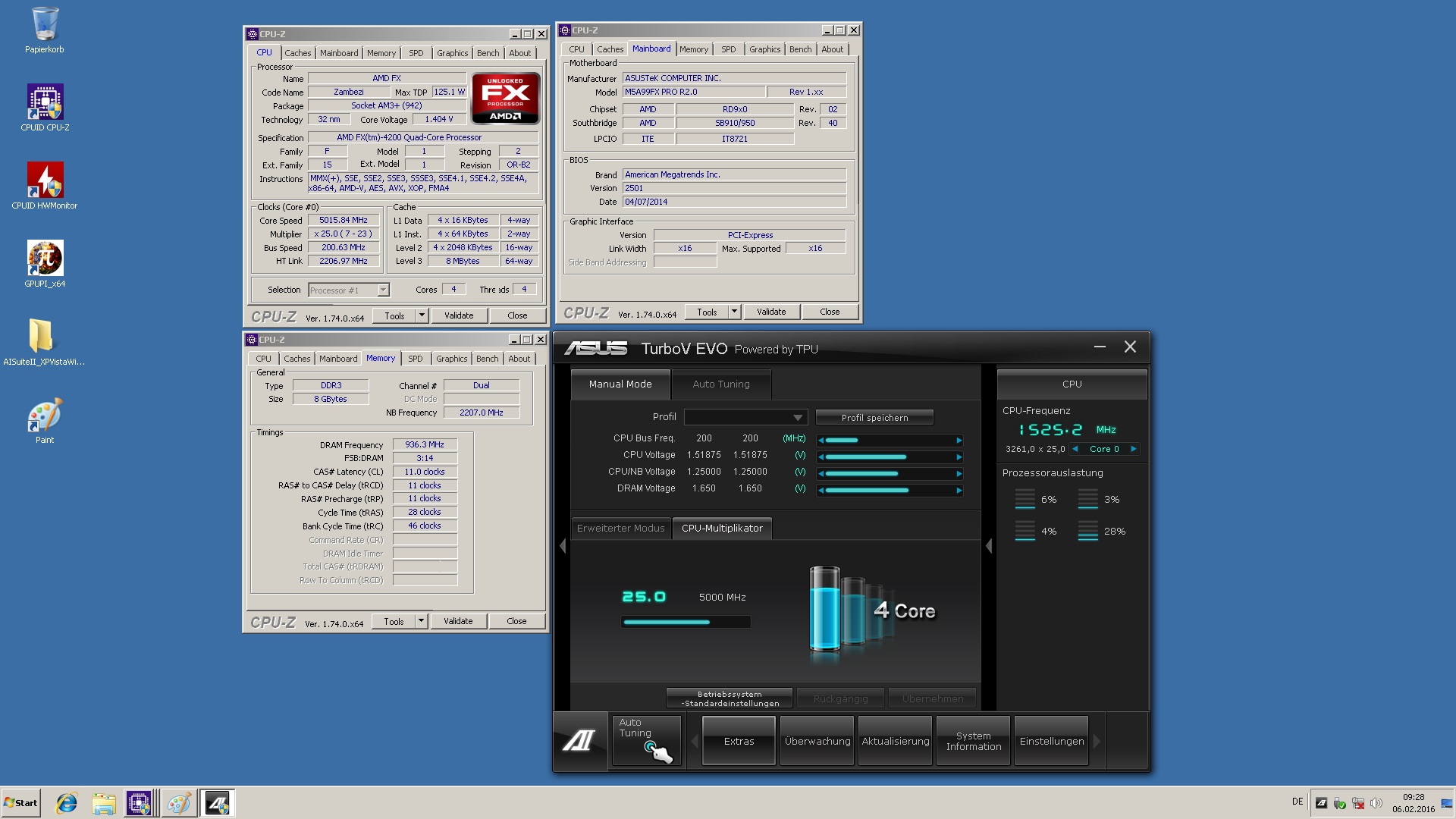Select next core with right arrow

tap(1134, 449)
